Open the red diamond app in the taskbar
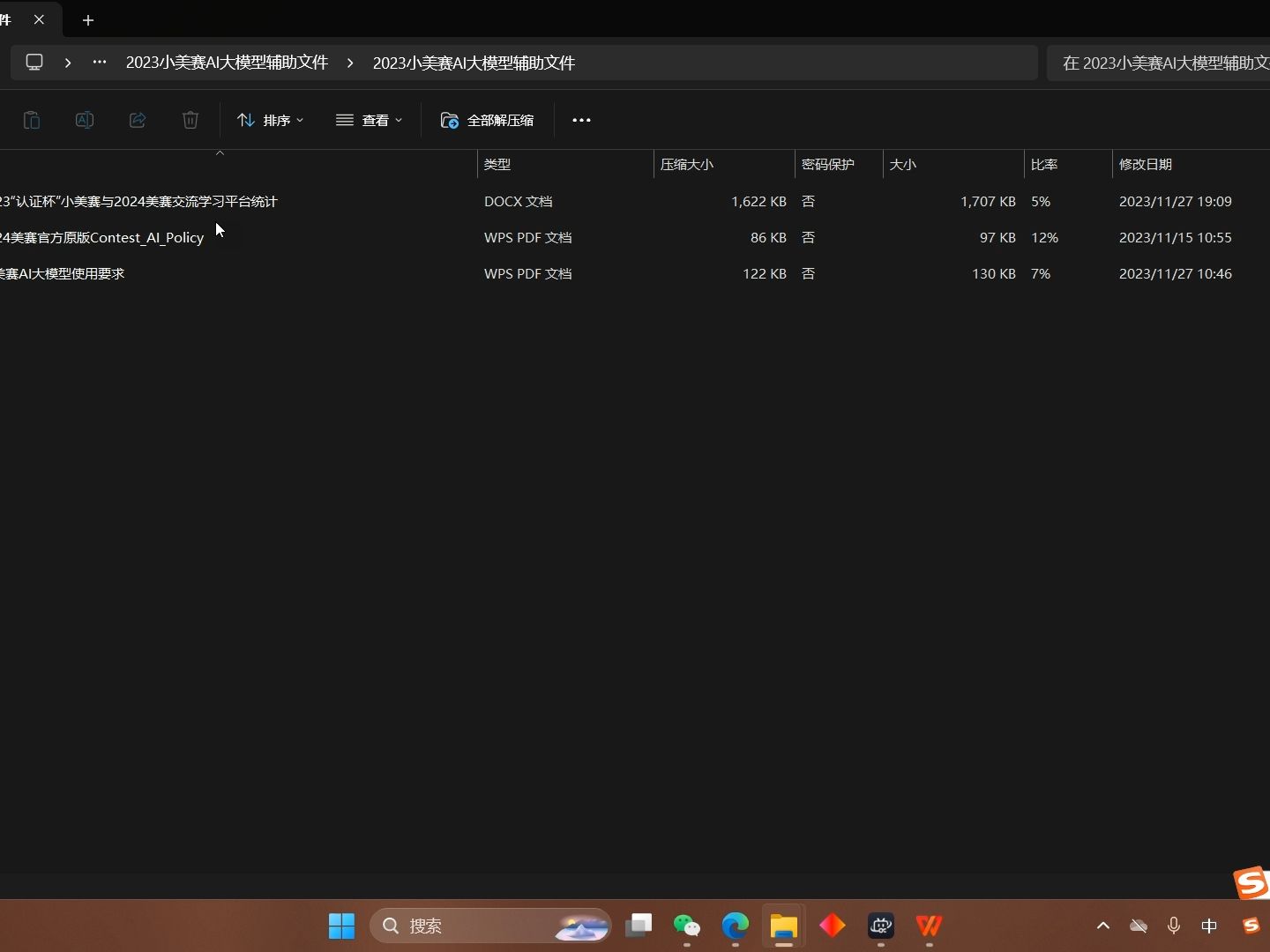This screenshot has width=1270, height=952. [833, 926]
